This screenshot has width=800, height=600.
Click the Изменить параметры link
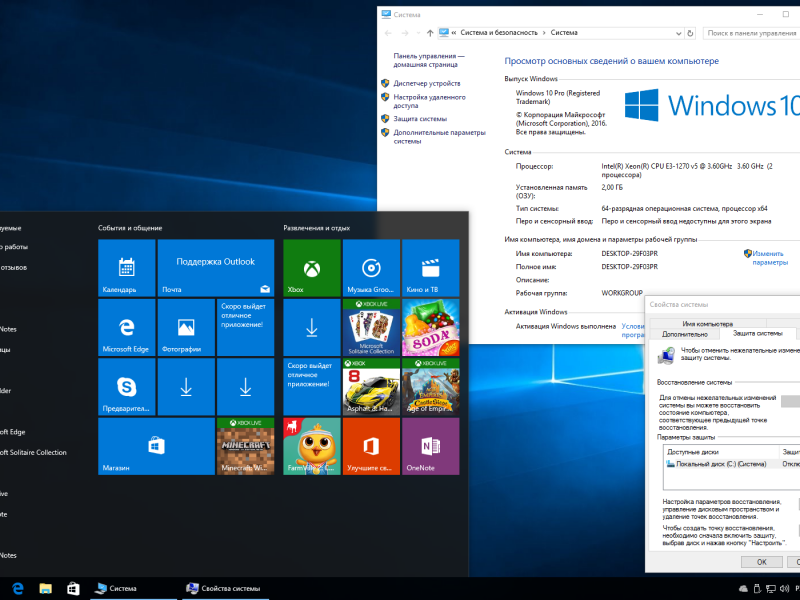770,258
